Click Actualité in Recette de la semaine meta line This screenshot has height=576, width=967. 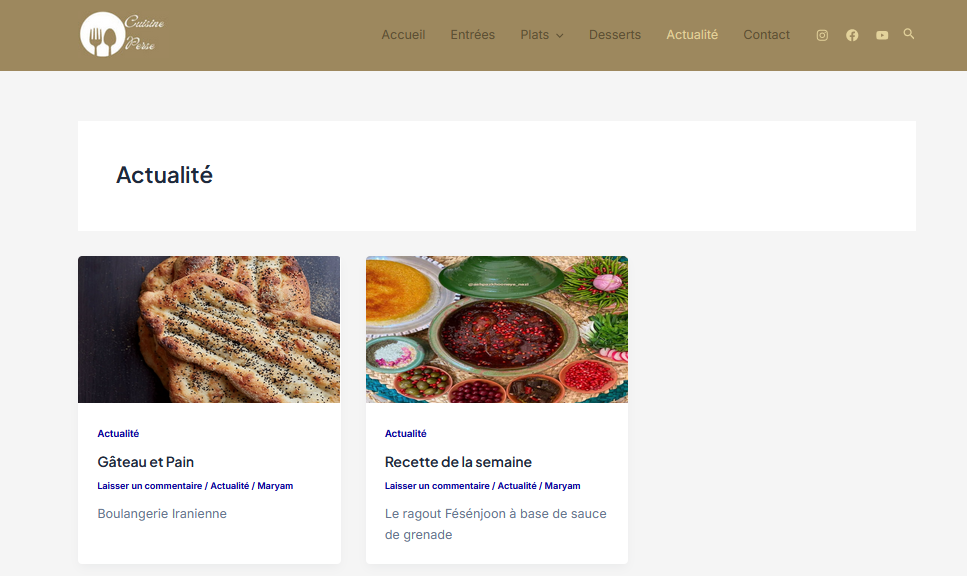[517, 486]
